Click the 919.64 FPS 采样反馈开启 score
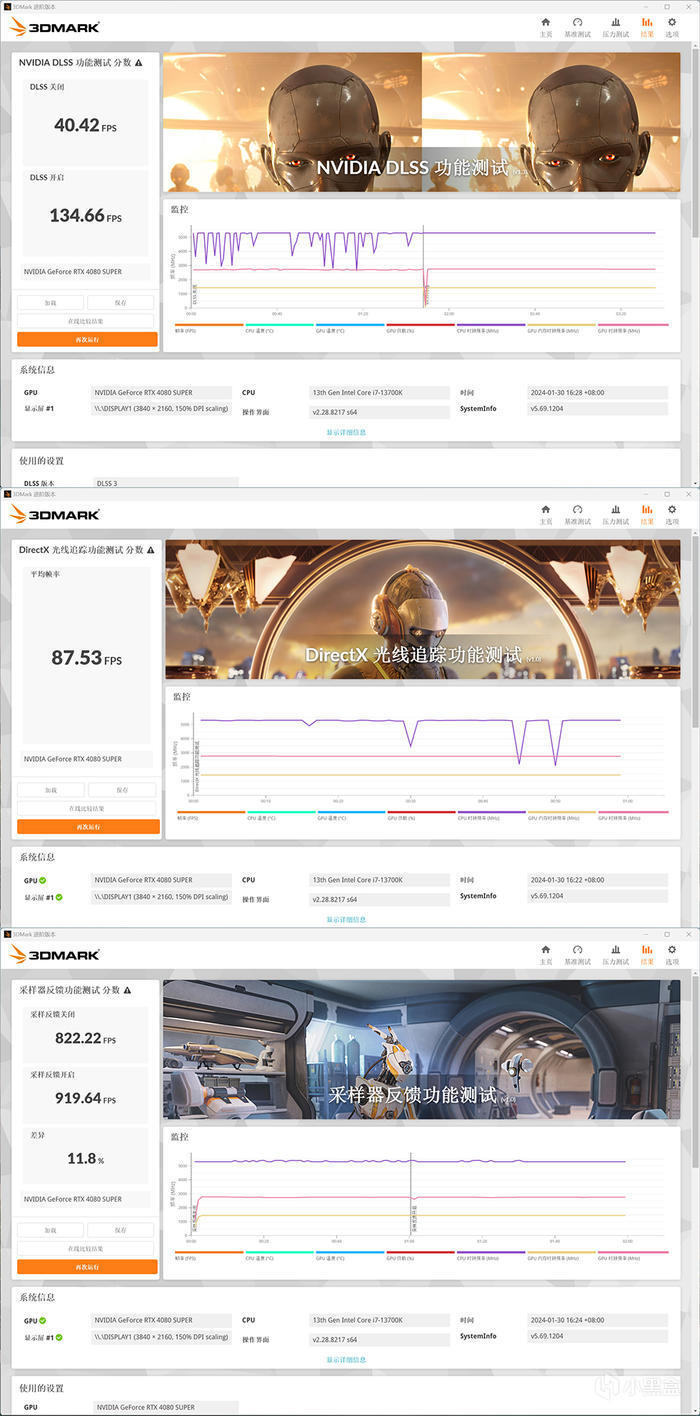The image size is (700, 1416). tap(86, 1097)
